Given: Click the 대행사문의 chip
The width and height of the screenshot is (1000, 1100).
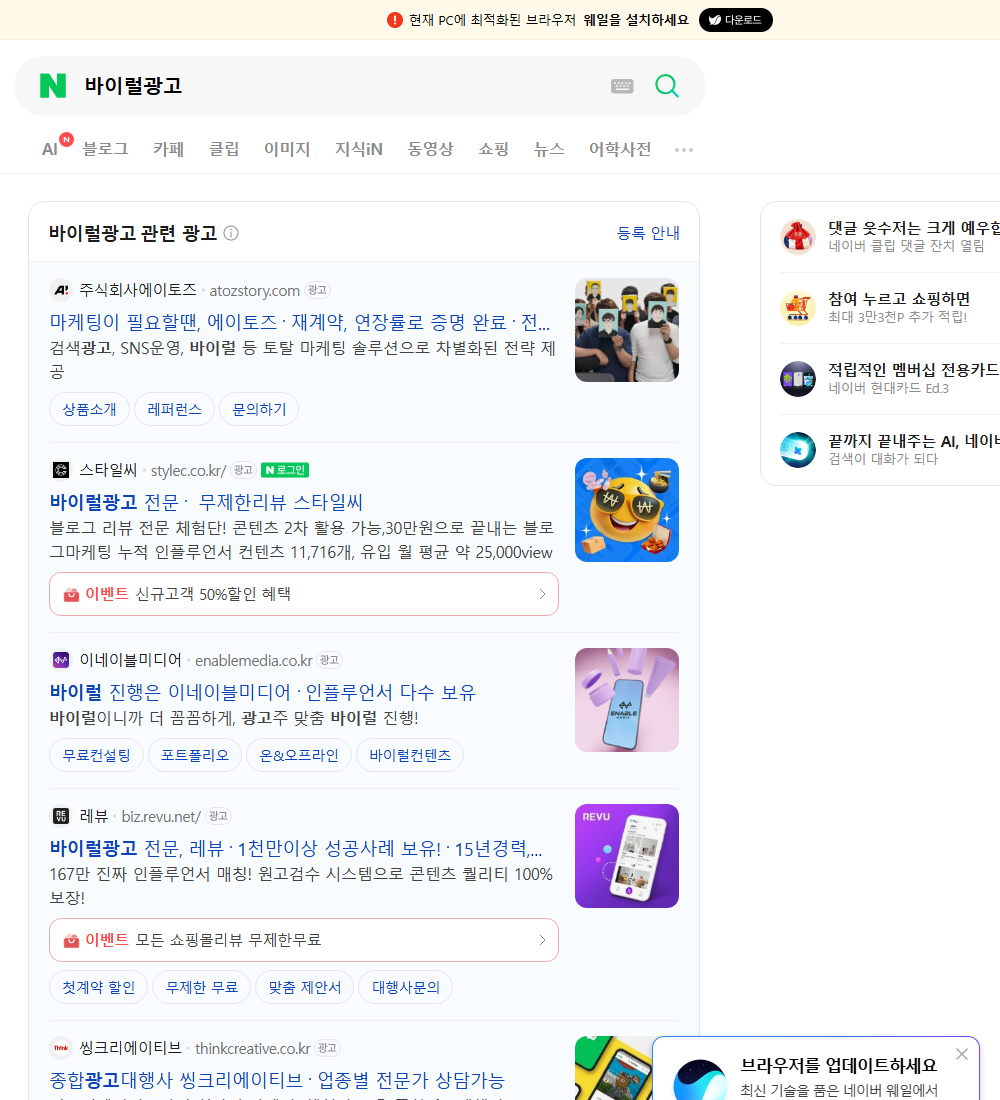Looking at the screenshot, I should pyautogui.click(x=406, y=987).
